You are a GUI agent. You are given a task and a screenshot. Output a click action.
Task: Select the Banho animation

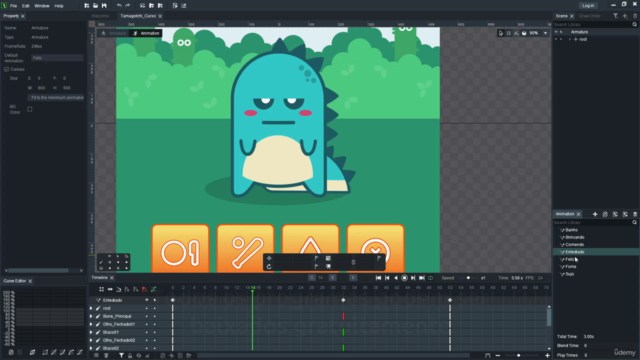(571, 230)
